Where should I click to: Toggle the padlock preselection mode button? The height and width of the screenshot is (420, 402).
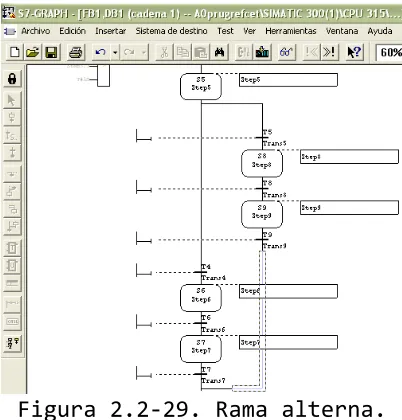[12, 79]
